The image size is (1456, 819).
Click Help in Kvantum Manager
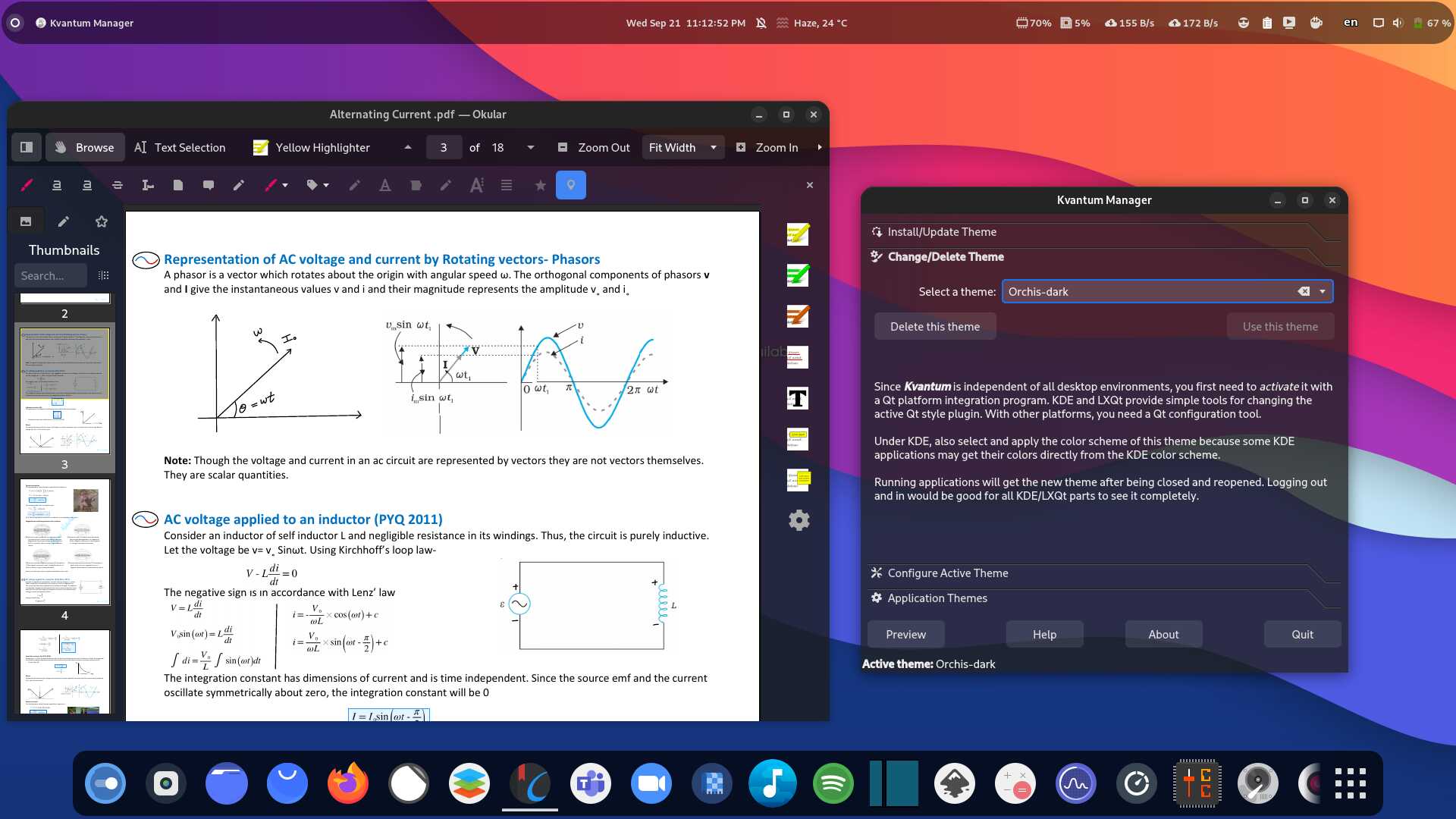tap(1044, 635)
